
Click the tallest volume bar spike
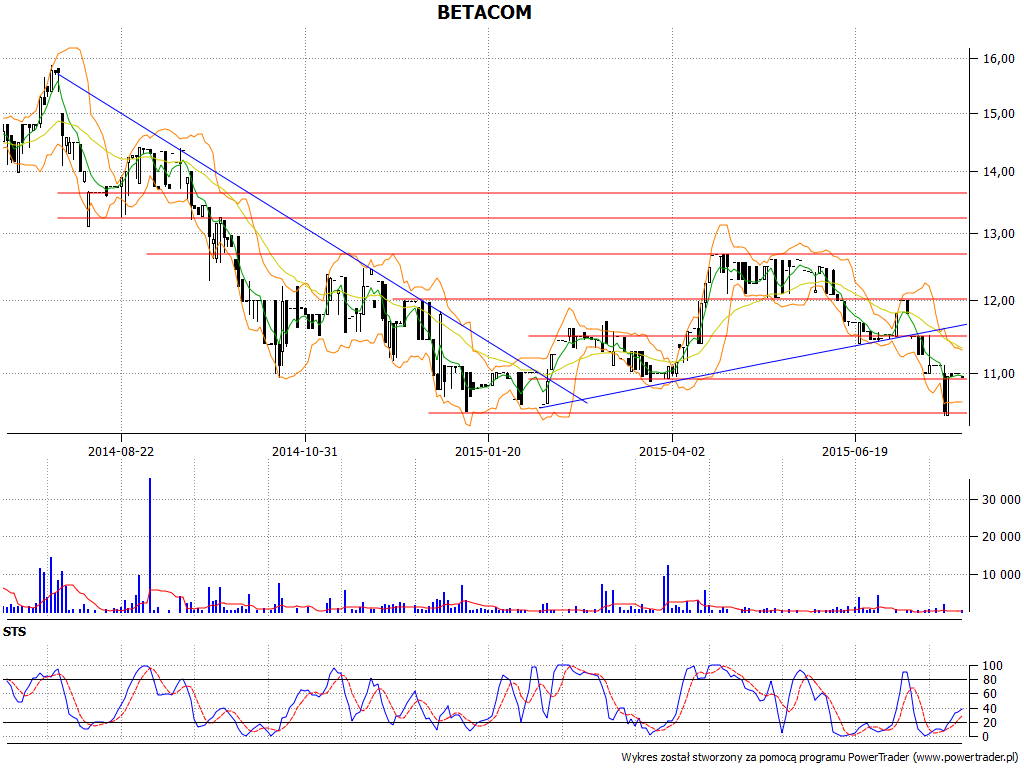pyautogui.click(x=150, y=545)
